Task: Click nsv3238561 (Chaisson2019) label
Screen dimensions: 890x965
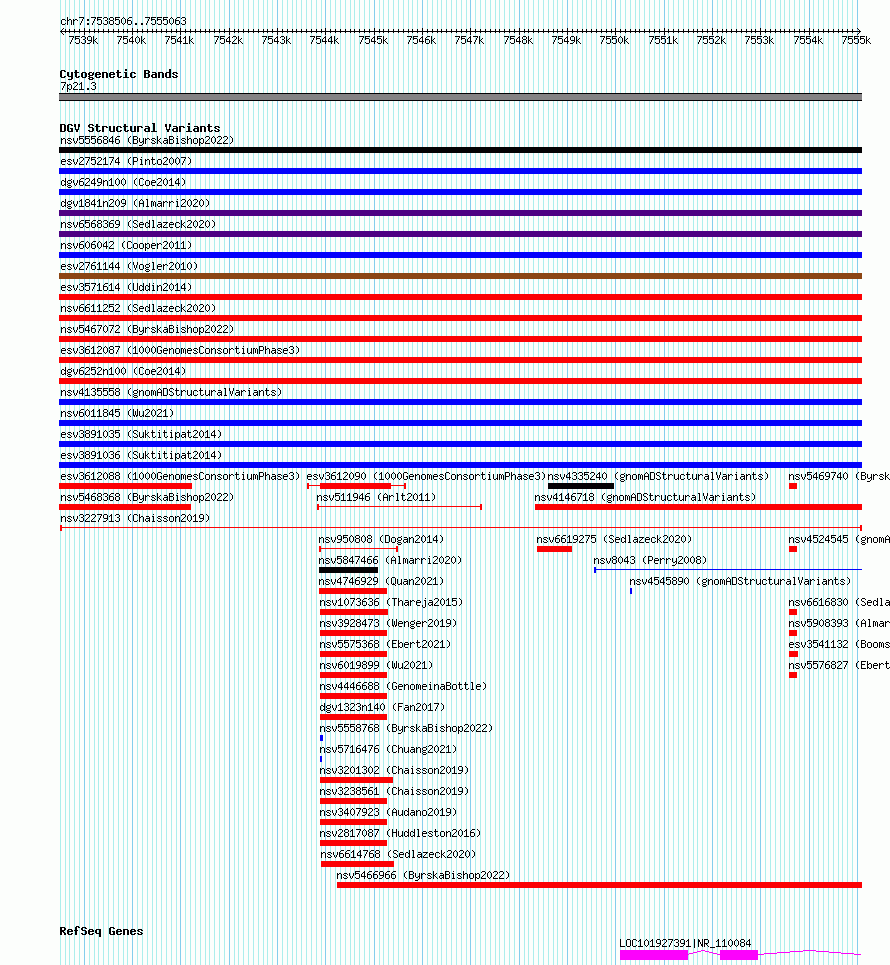Action: [x=394, y=791]
